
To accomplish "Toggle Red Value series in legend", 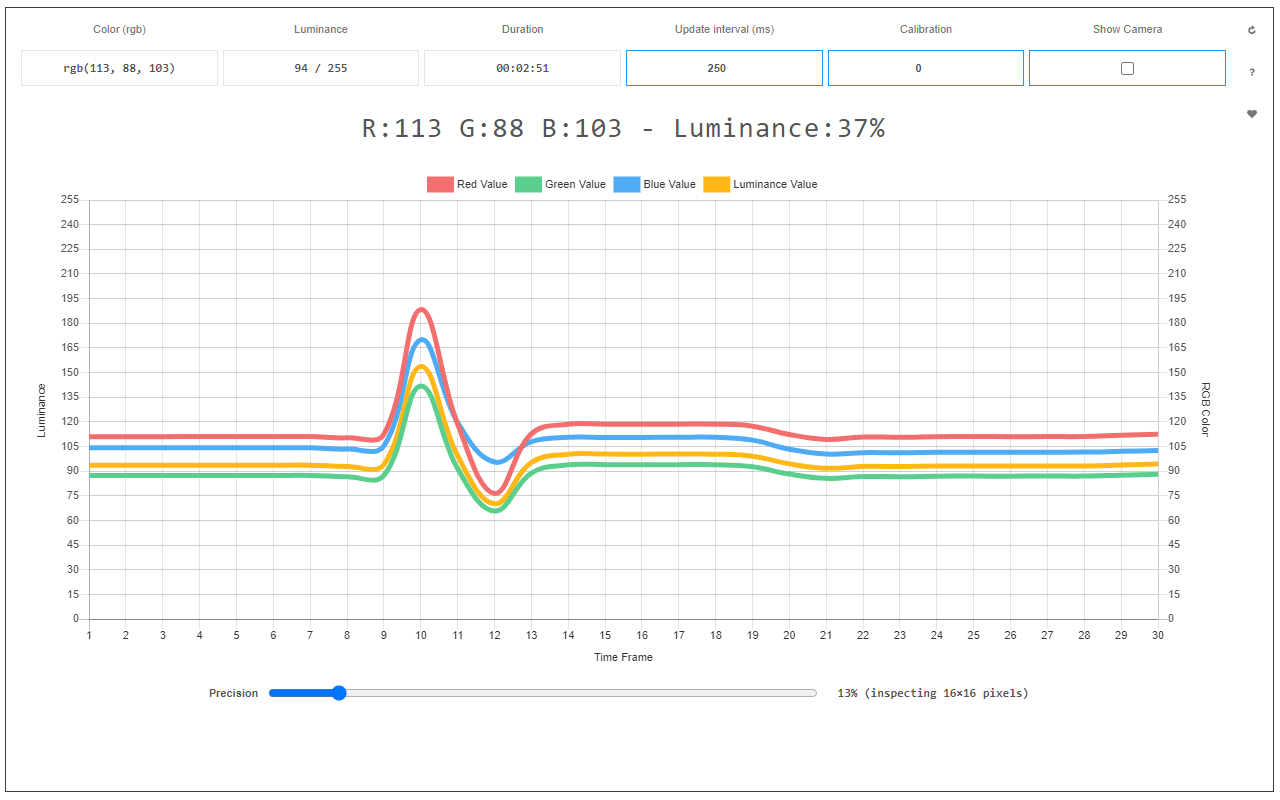I will 467,184.
